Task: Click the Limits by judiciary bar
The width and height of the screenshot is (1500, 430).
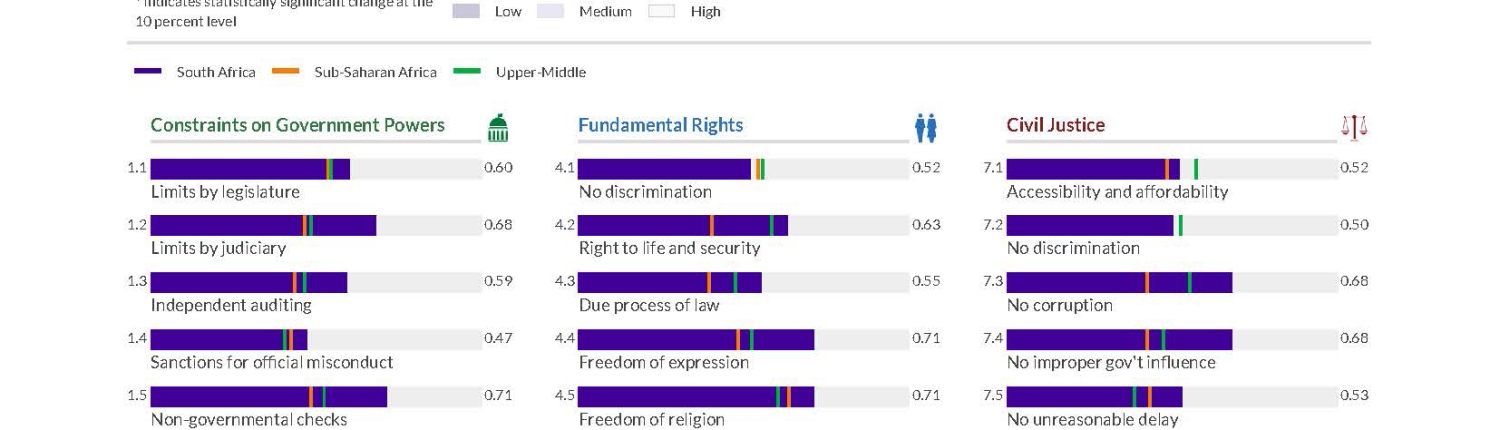Action: [263, 226]
